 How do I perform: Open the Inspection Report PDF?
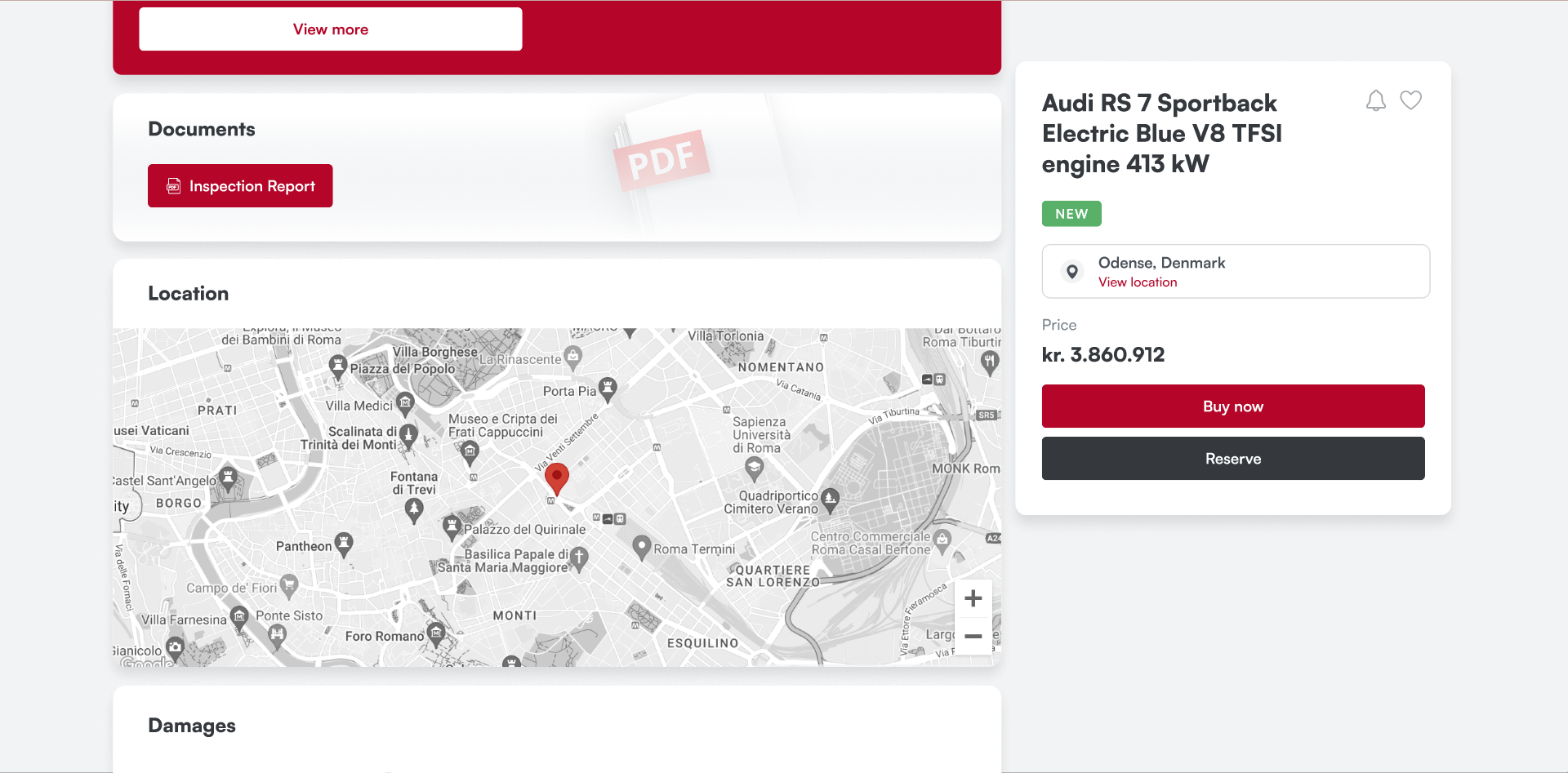[x=240, y=186]
